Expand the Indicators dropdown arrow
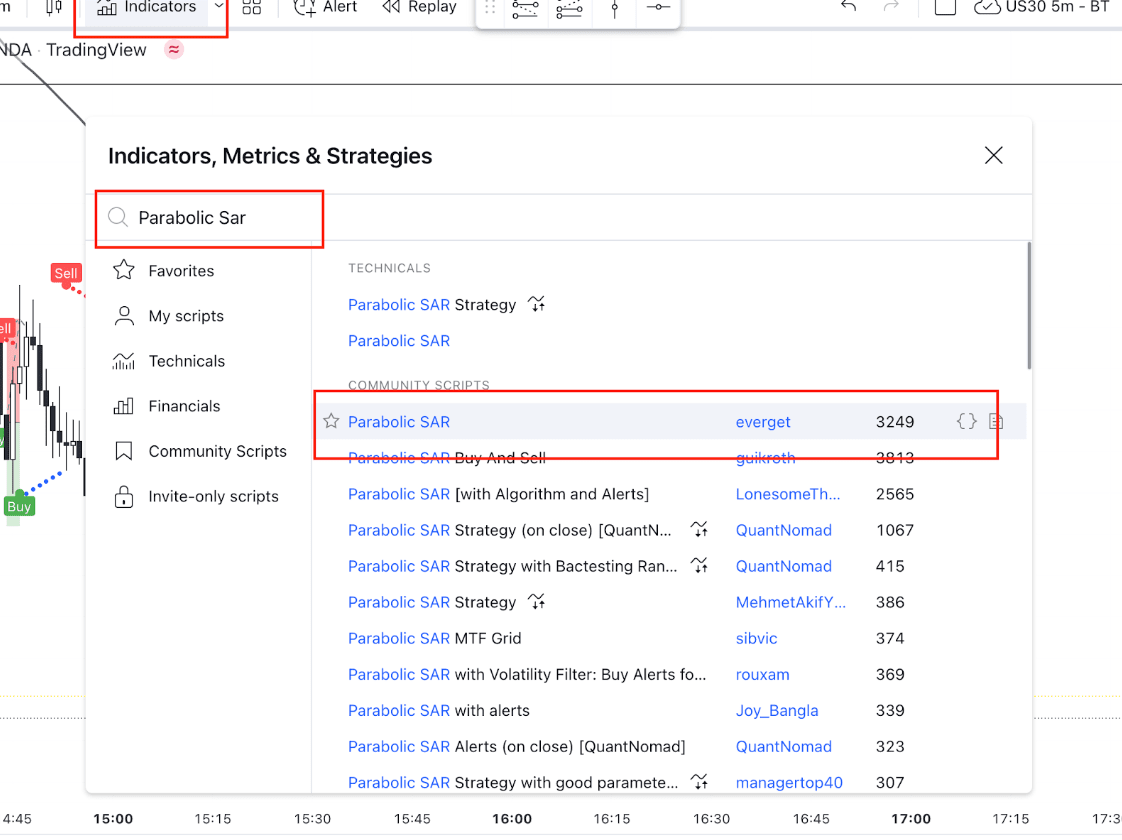The width and height of the screenshot is (1122, 840). tap(219, 6)
